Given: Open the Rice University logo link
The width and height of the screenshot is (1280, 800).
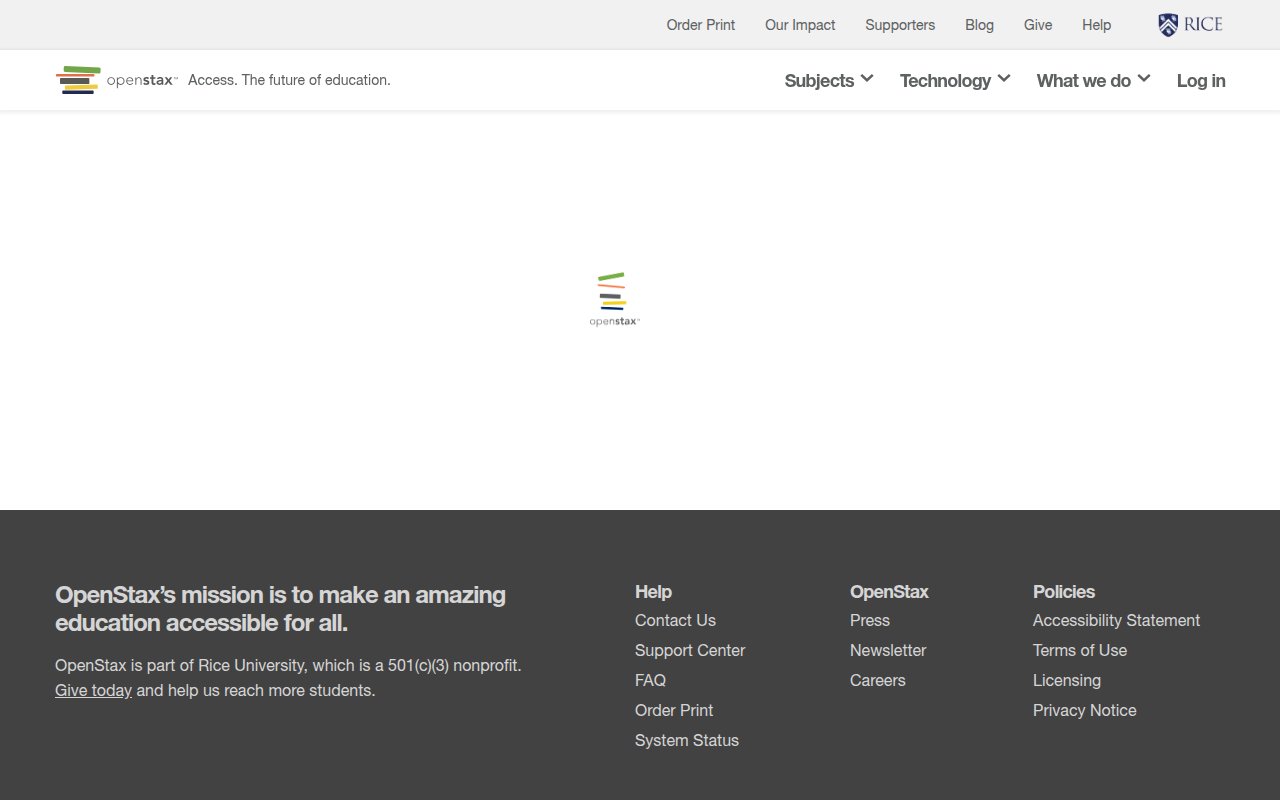Looking at the screenshot, I should pos(1190,25).
